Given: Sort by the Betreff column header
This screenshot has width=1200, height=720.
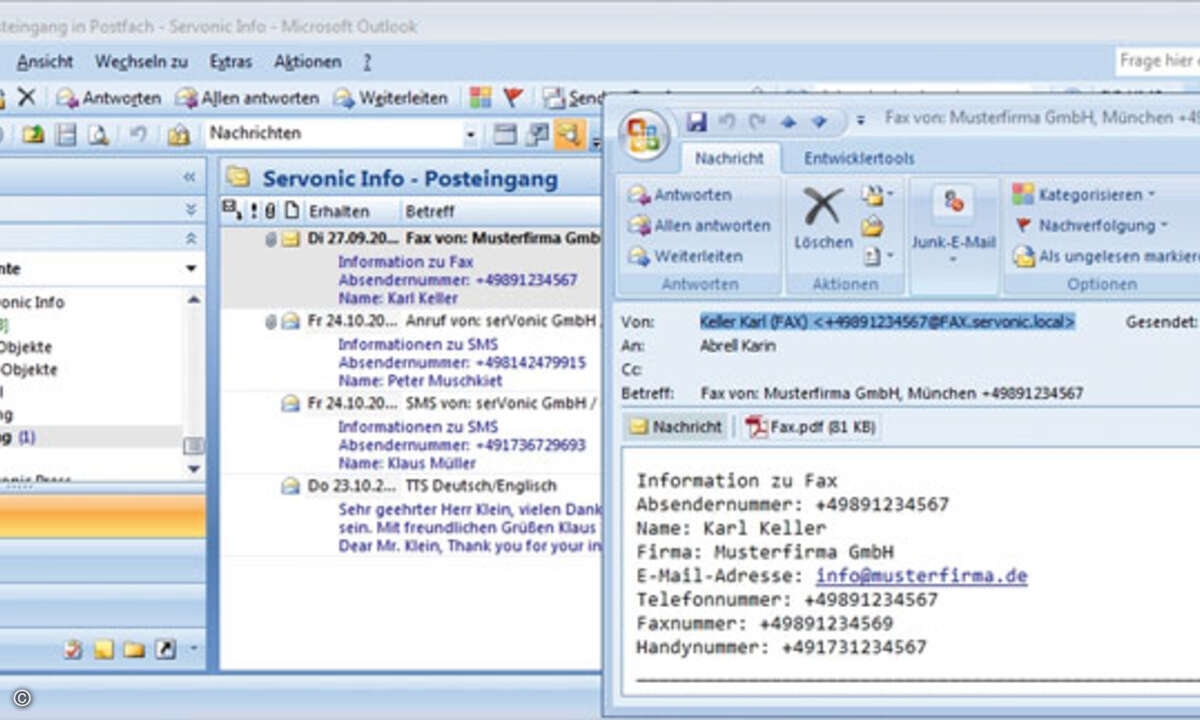Looking at the screenshot, I should coord(500,211).
